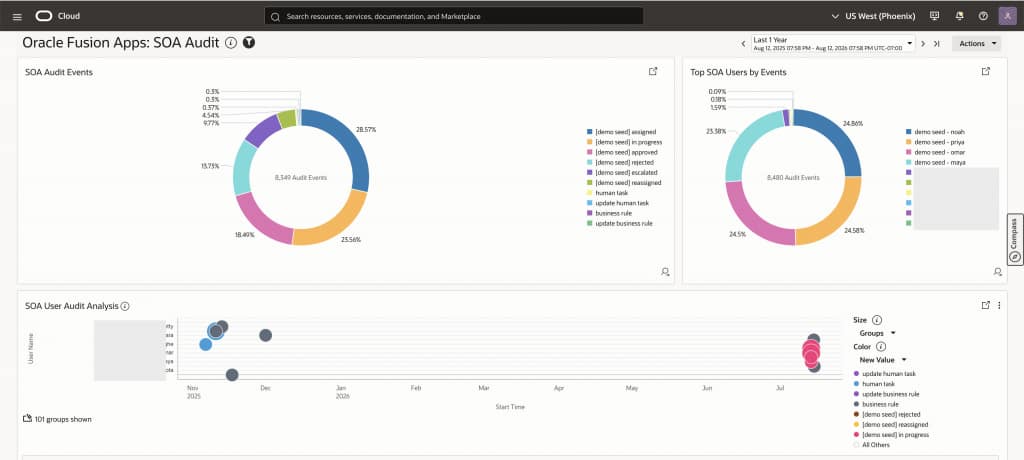This screenshot has height=460, width=1024.
Task: Open the help question mark icon
Action: pos(984,16)
